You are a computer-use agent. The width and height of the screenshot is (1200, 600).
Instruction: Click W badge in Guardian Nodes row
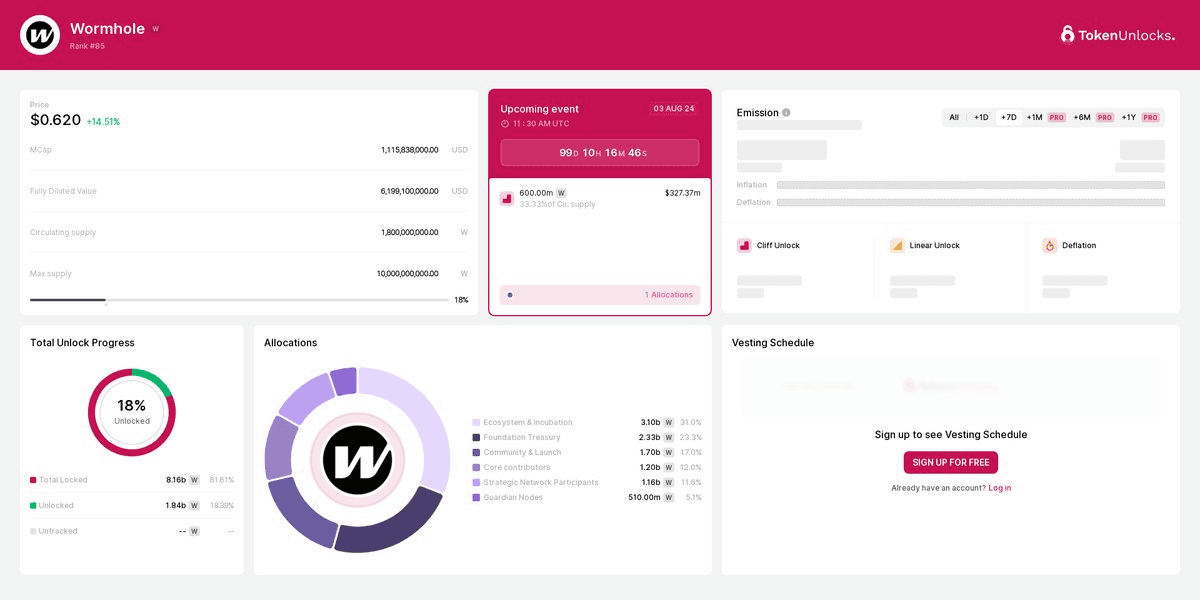click(x=669, y=498)
